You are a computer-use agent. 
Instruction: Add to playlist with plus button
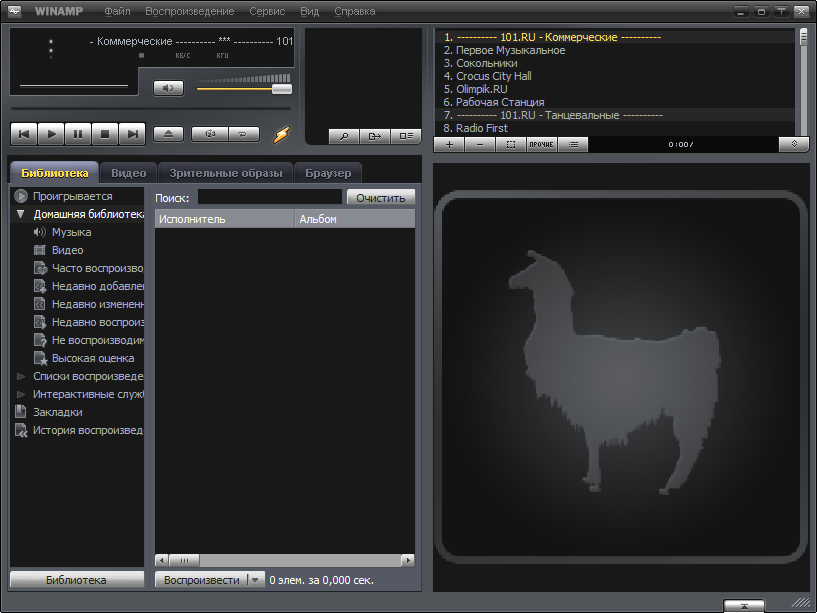449,144
